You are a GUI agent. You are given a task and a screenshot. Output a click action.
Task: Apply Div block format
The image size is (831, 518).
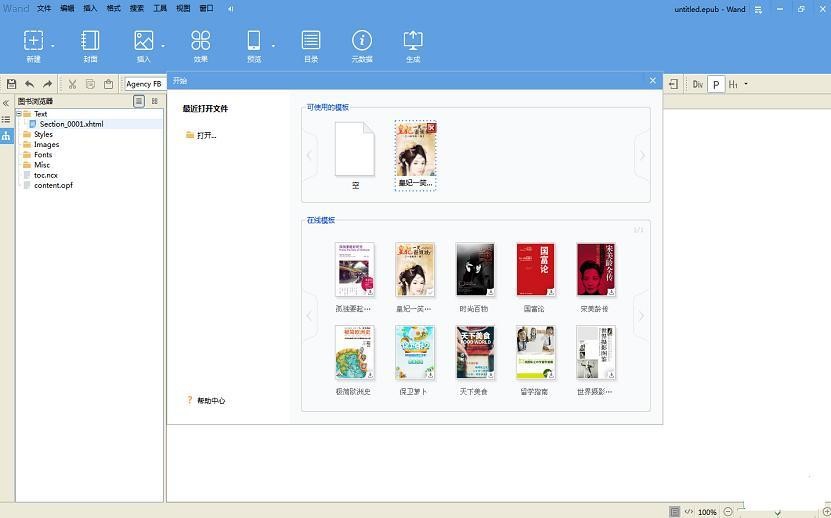pos(697,84)
